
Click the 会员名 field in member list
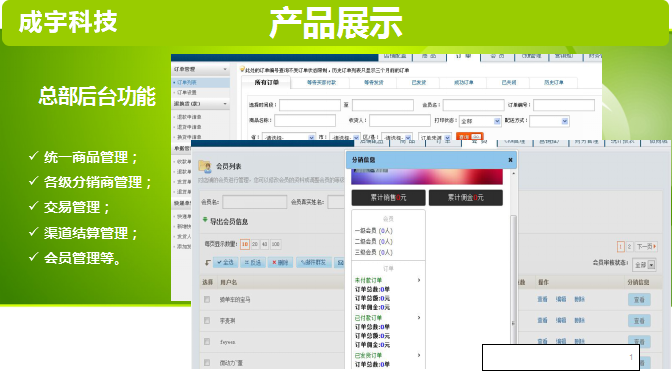click(x=255, y=202)
